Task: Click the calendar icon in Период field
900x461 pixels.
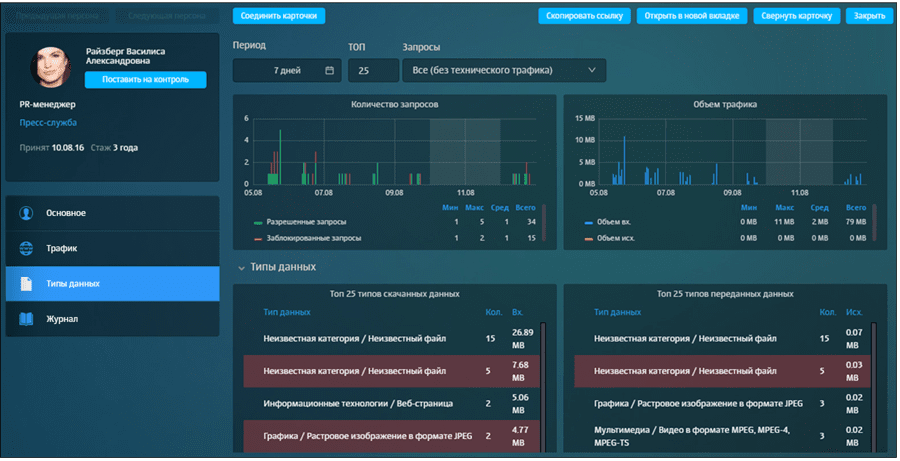Action: click(x=329, y=70)
